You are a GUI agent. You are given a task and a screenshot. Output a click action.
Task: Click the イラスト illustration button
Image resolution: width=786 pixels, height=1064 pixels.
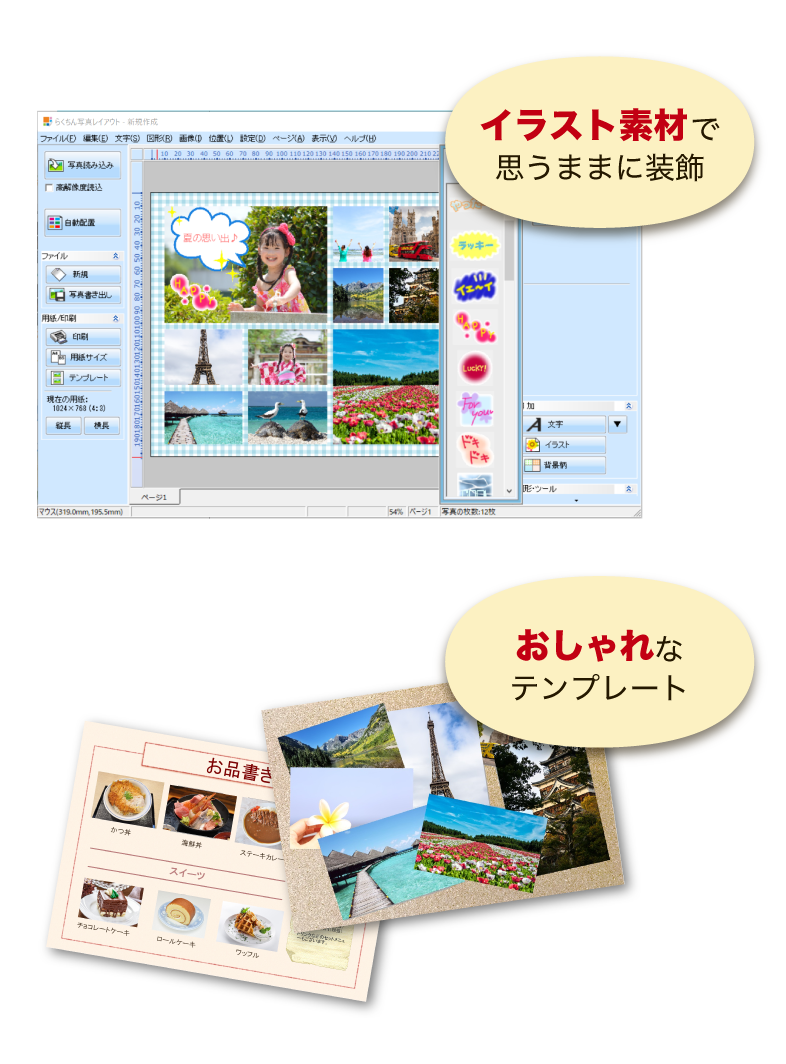[565, 444]
